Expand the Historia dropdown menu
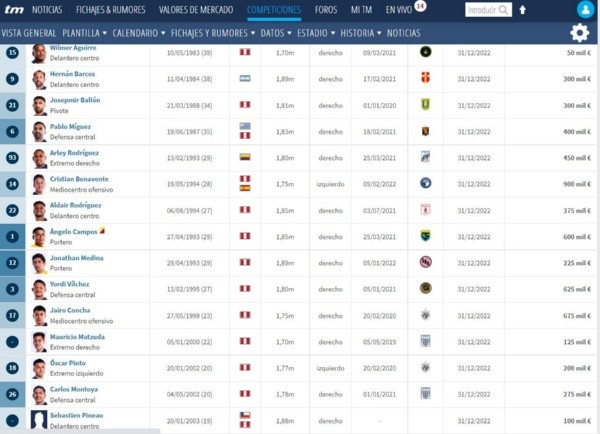 pyautogui.click(x=356, y=33)
